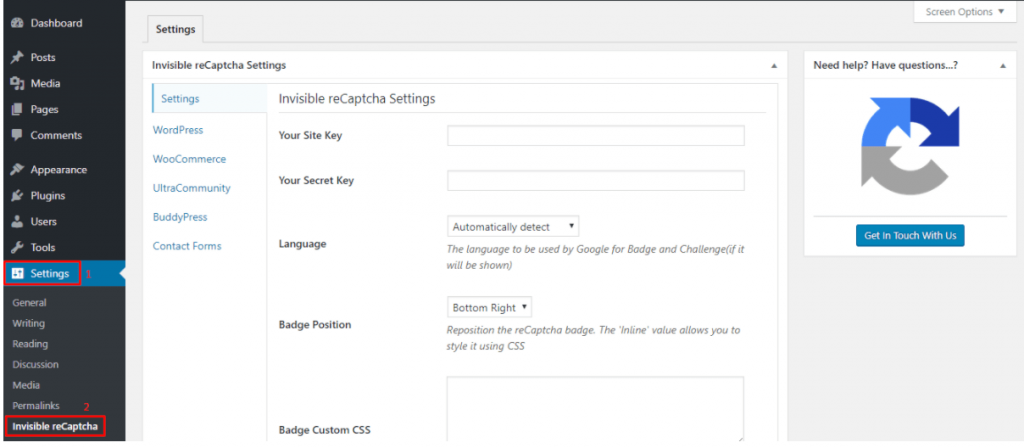Open the Dashboard menu label

[56, 23]
